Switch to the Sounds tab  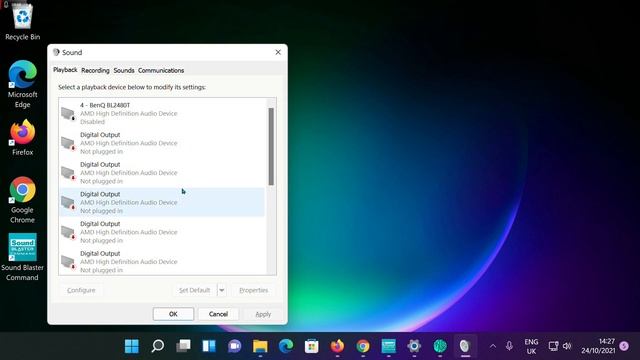[124, 70]
